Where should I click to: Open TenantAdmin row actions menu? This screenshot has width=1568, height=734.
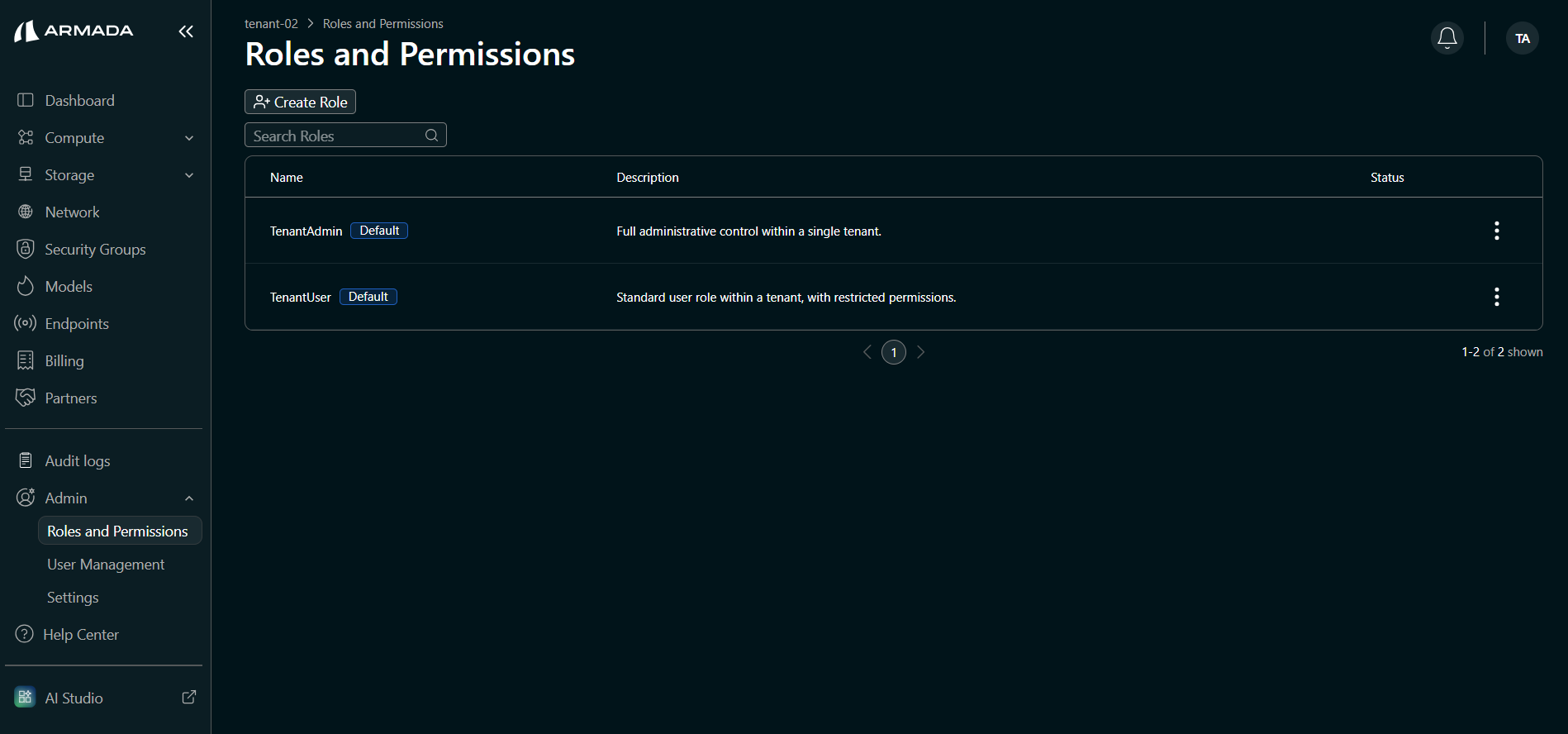1496,231
